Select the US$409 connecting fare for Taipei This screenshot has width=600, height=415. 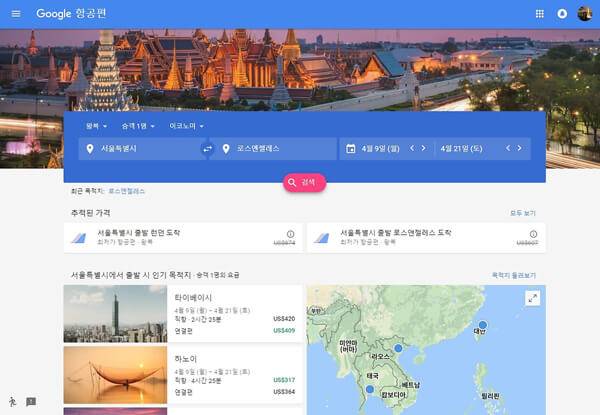click(x=284, y=330)
